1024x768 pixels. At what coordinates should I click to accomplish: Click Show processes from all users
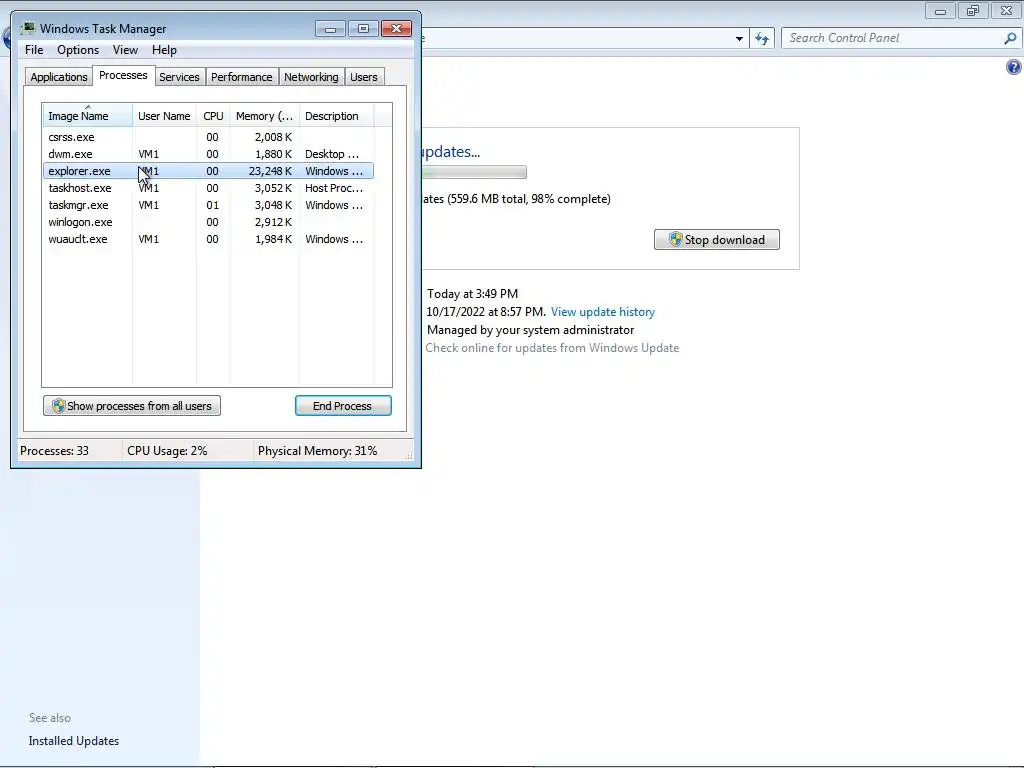pos(132,406)
